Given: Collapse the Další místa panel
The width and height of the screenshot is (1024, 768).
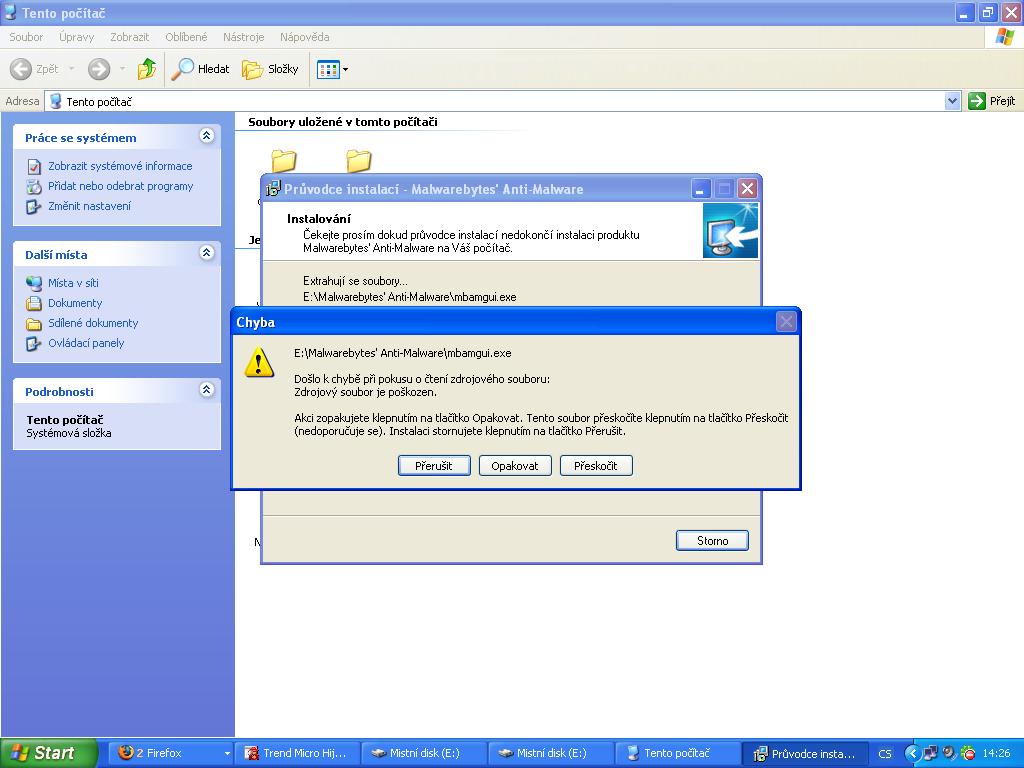Looking at the screenshot, I should click(x=206, y=253).
